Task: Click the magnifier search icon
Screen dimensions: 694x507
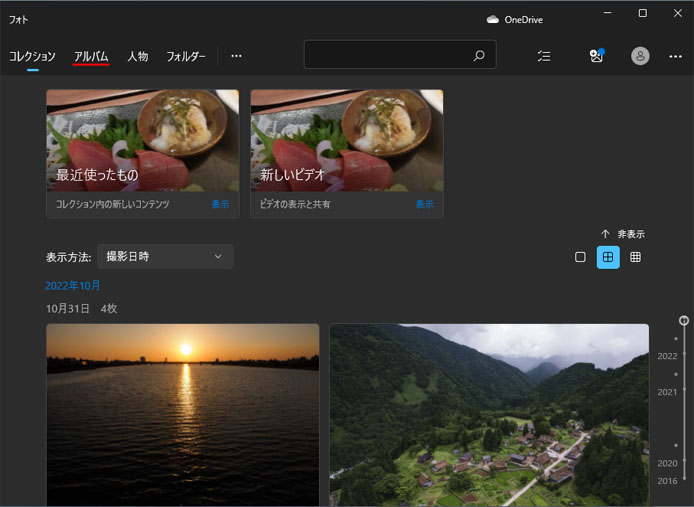Action: [479, 55]
